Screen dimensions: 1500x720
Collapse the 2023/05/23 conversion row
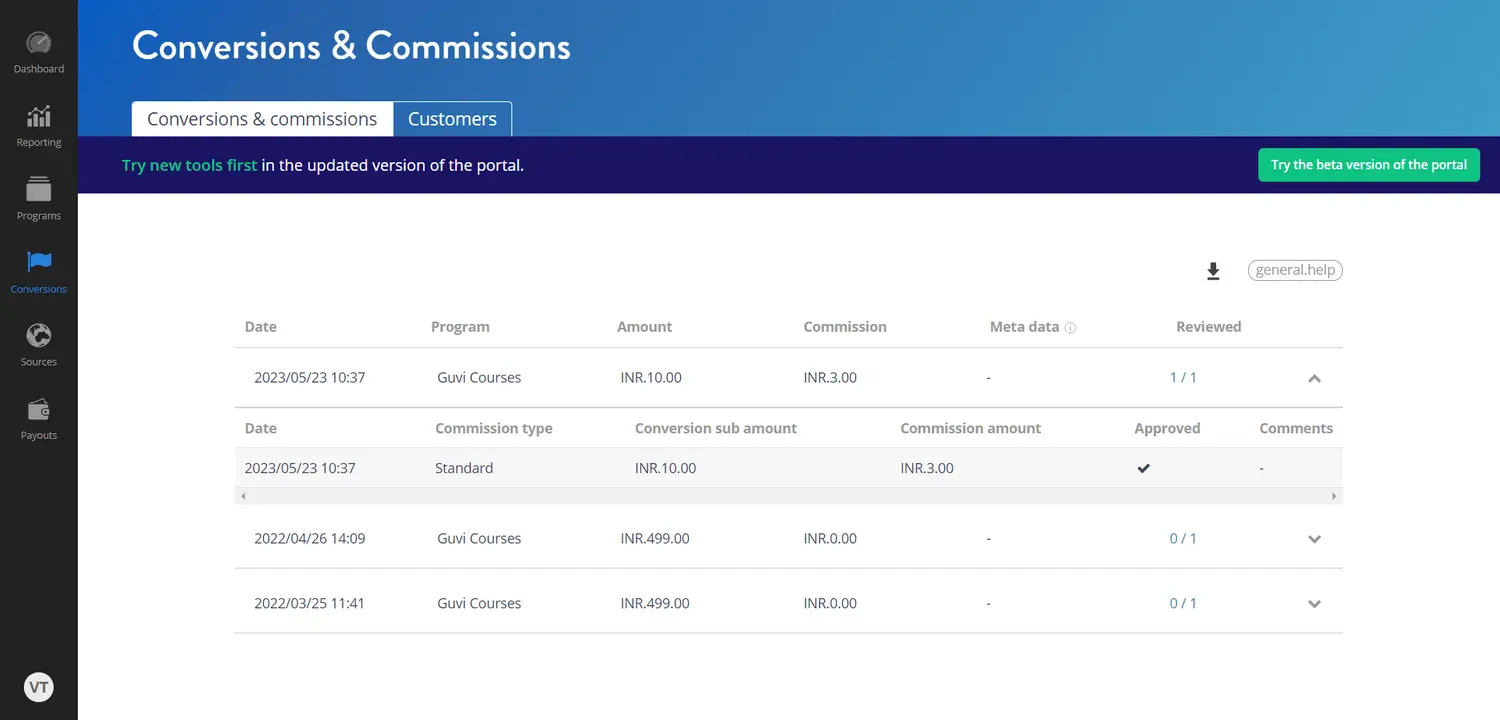tap(1314, 378)
